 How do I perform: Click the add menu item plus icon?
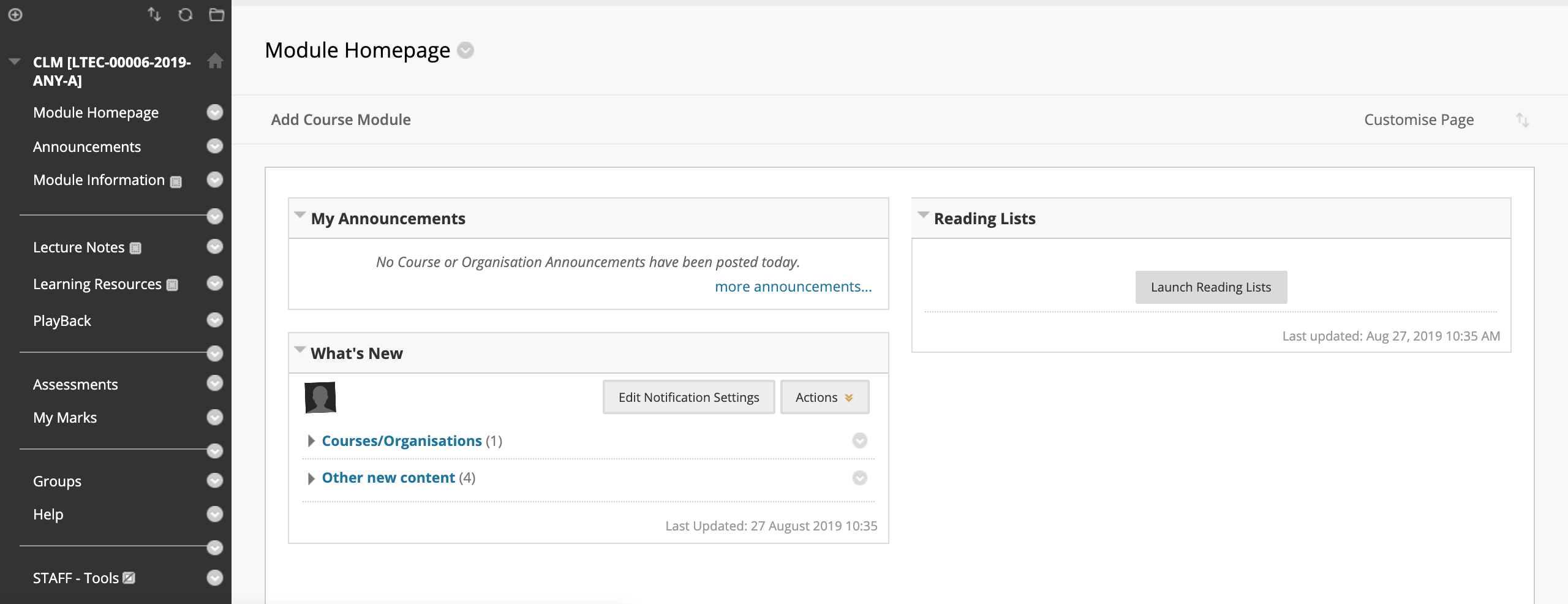point(15,15)
